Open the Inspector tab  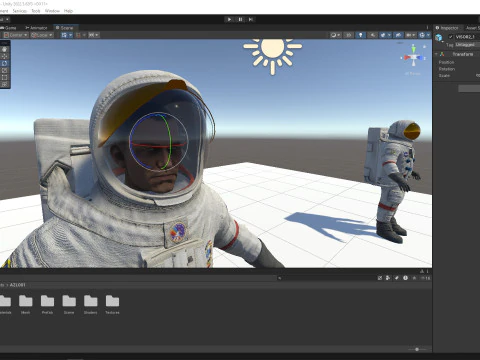(x=447, y=28)
